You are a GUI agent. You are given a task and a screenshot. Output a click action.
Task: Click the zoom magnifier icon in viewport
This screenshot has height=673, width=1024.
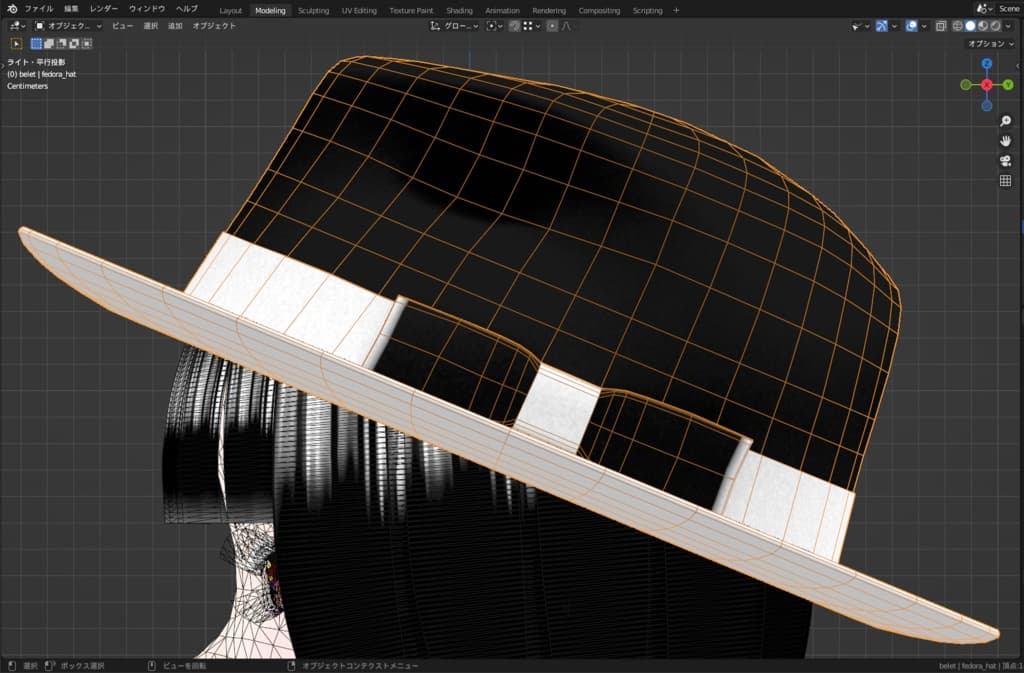click(x=1005, y=121)
